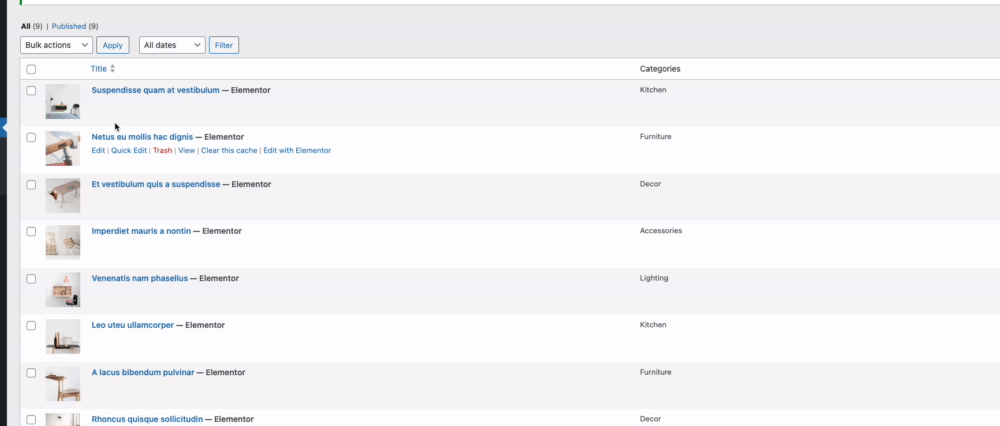Tick the select-all checkbox in header row
This screenshot has width=1000, height=426.
pos(31,70)
